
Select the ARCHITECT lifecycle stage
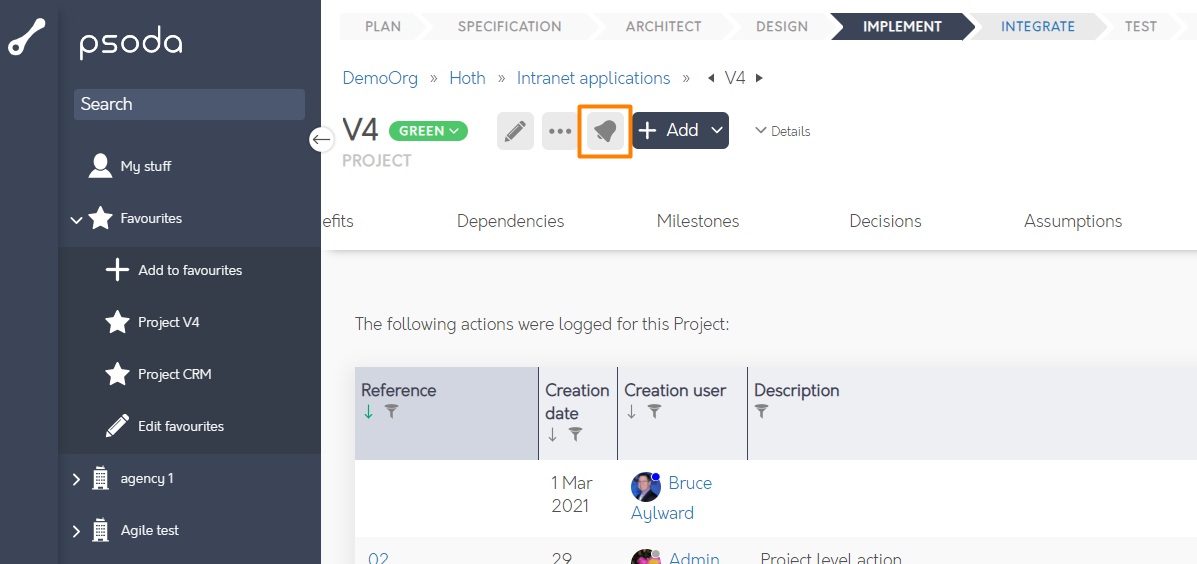point(663,27)
